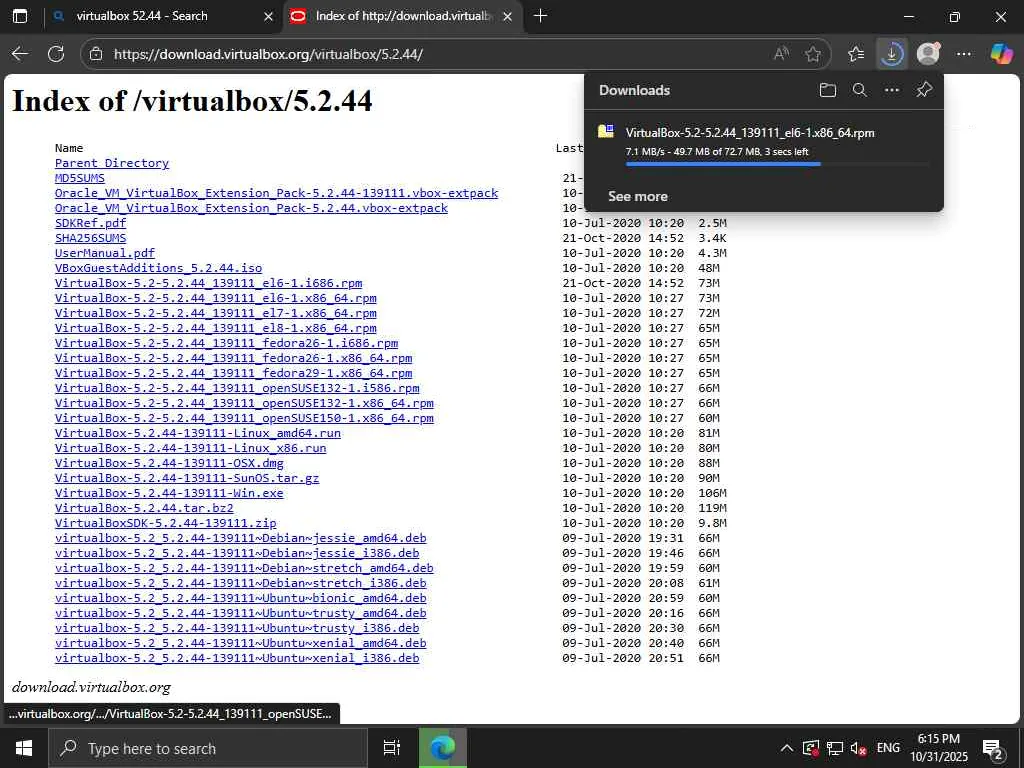
Task: Download the VirtualBox OSX.dmg file
Action: (x=169, y=463)
